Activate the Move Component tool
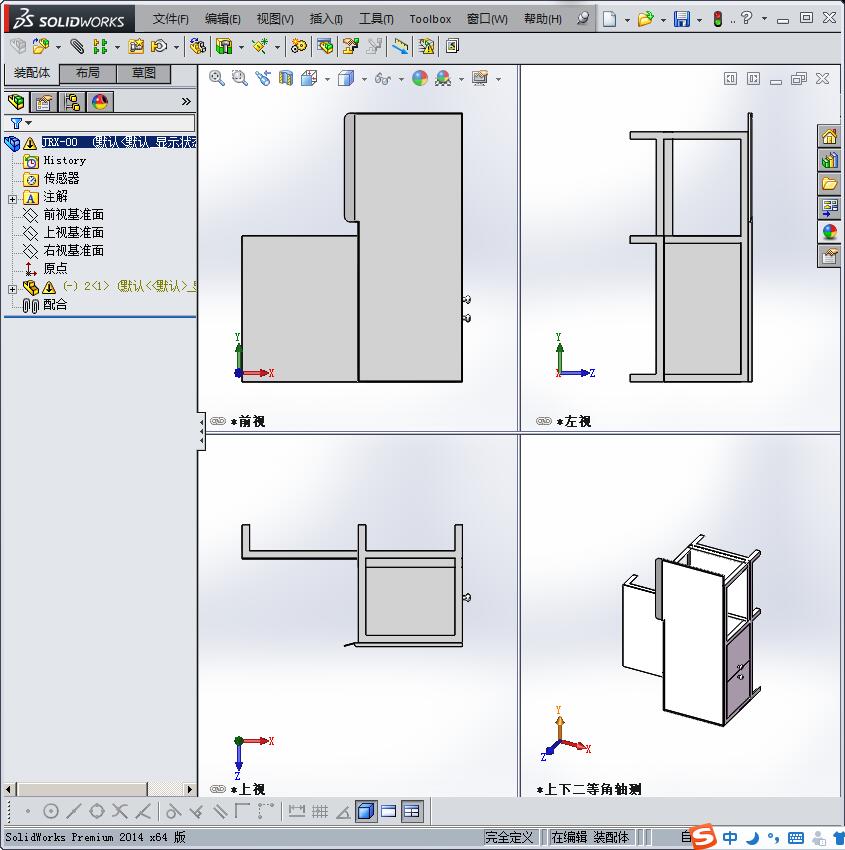The image size is (845, 850). tap(159, 47)
